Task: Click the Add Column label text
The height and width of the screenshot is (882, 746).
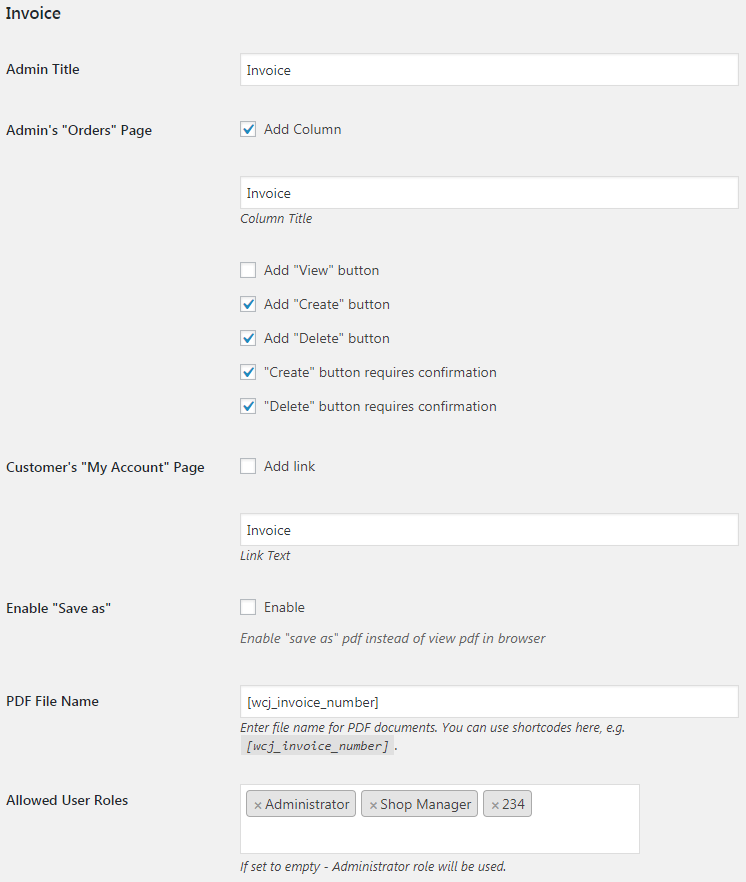Action: coord(303,129)
